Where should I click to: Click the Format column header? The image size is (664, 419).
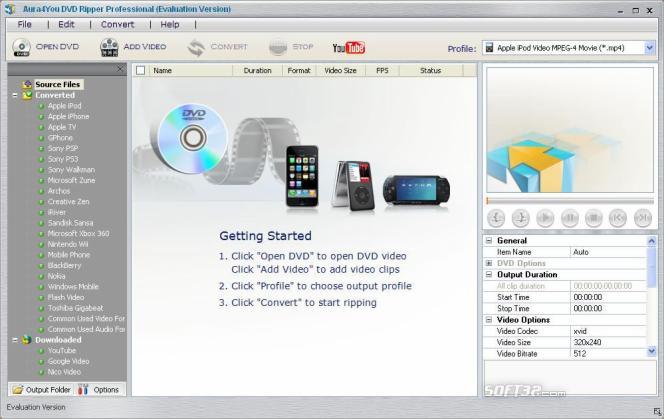pyautogui.click(x=299, y=71)
